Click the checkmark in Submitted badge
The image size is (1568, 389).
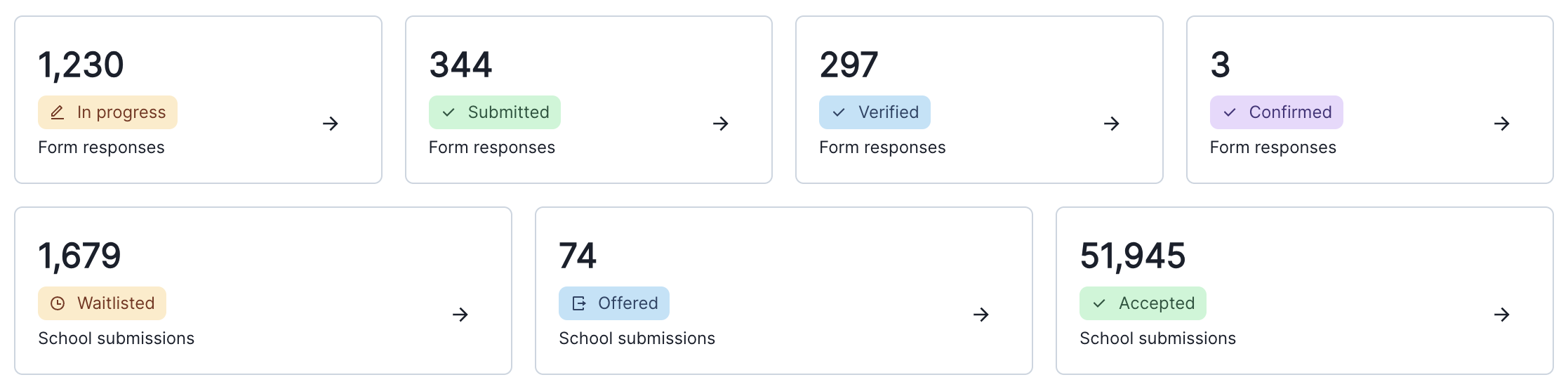coord(449,112)
